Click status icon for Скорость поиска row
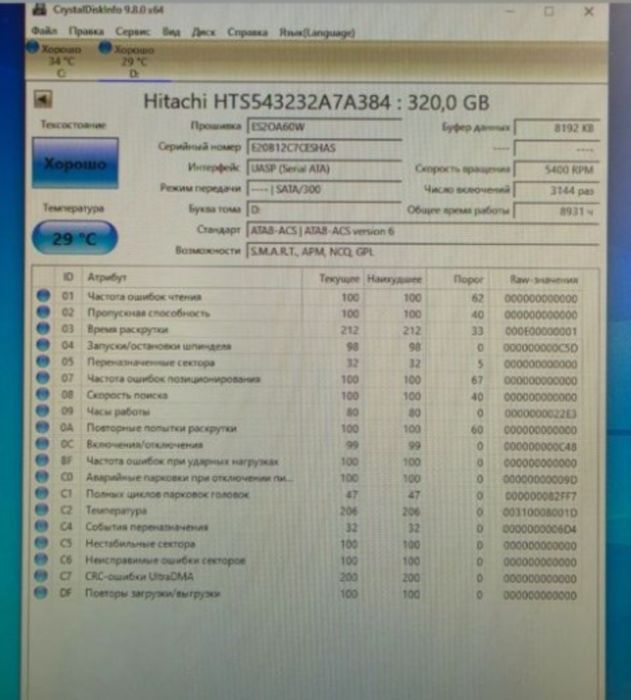 (x=42, y=395)
